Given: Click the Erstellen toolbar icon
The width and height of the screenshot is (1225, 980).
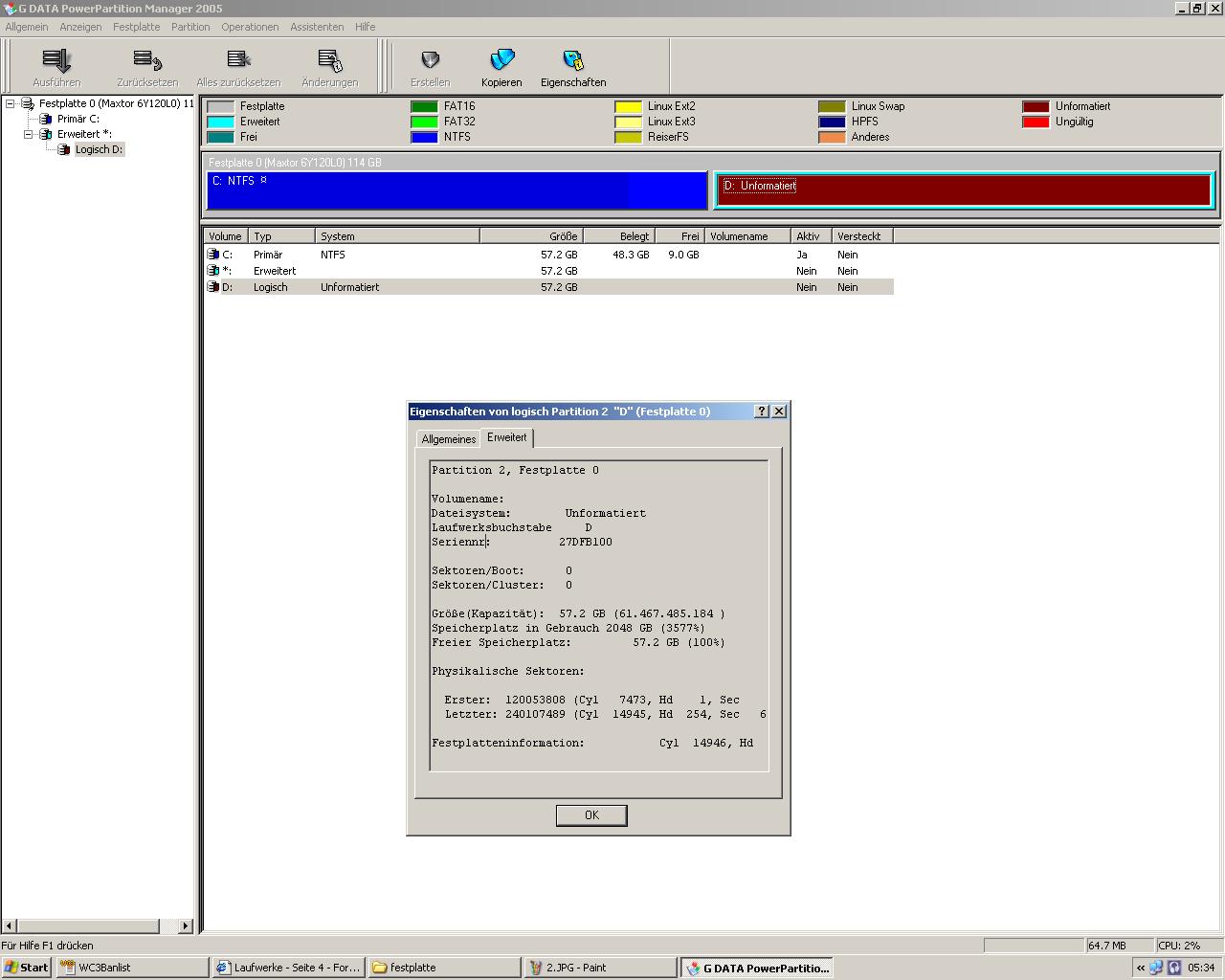Looking at the screenshot, I should click(431, 61).
